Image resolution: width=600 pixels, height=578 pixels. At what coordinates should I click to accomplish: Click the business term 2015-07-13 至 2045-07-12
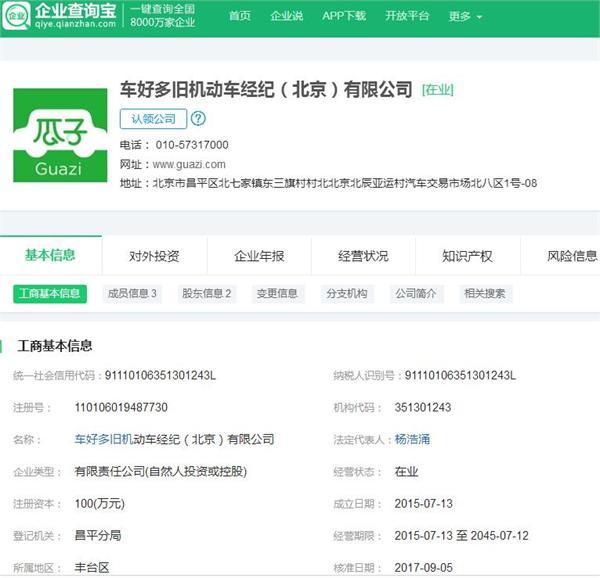click(x=461, y=536)
